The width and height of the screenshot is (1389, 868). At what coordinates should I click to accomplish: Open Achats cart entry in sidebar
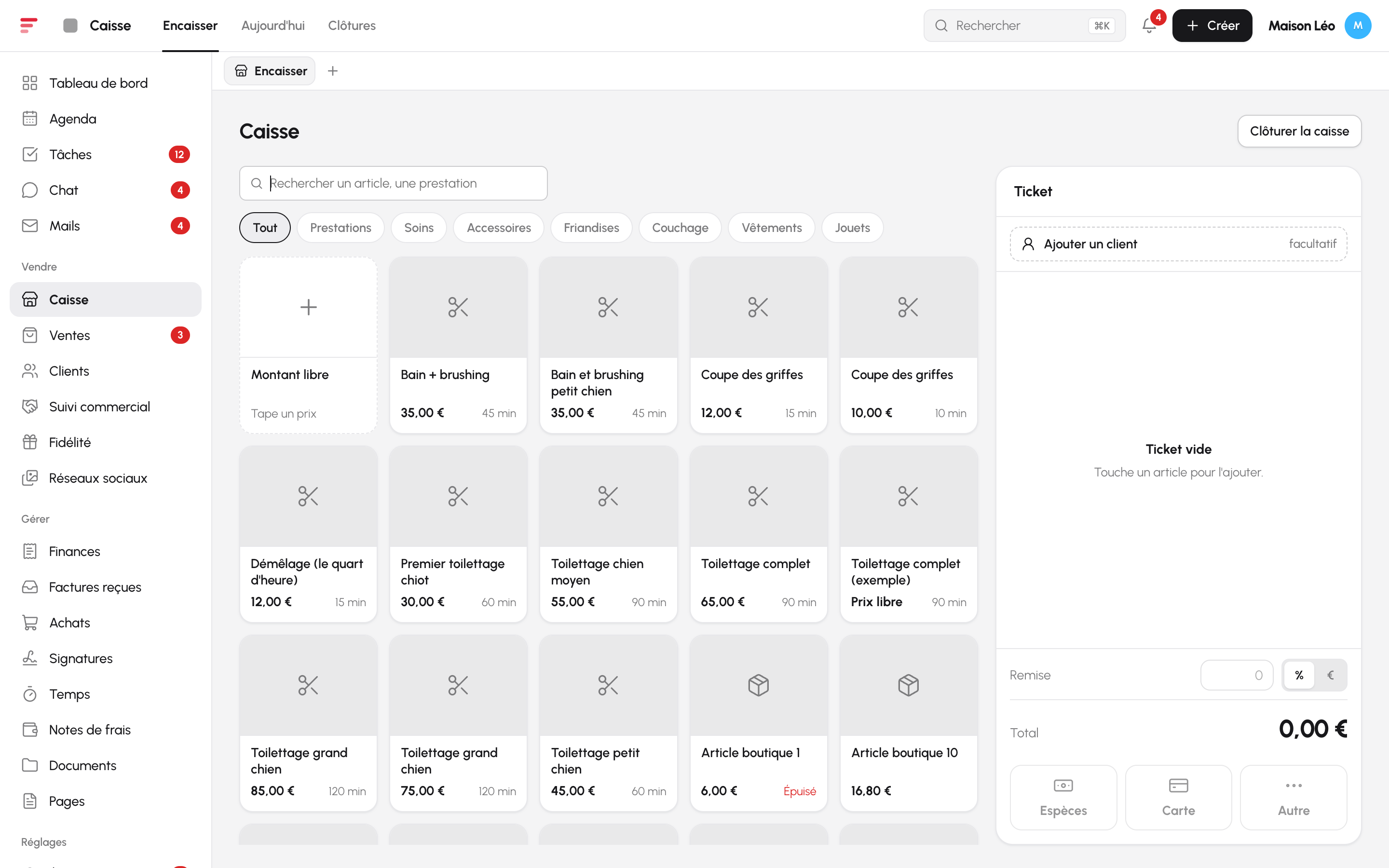(106, 622)
